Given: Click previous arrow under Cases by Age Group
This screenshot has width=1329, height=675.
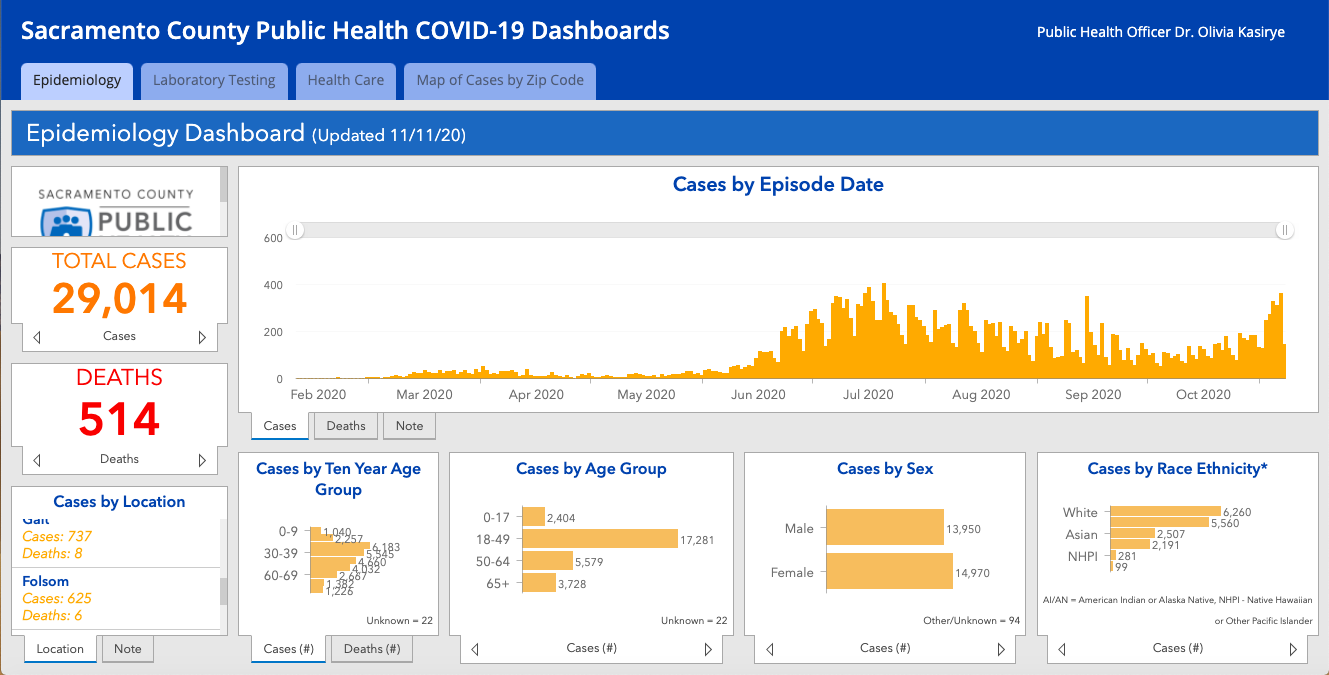Looking at the screenshot, I should (475, 650).
